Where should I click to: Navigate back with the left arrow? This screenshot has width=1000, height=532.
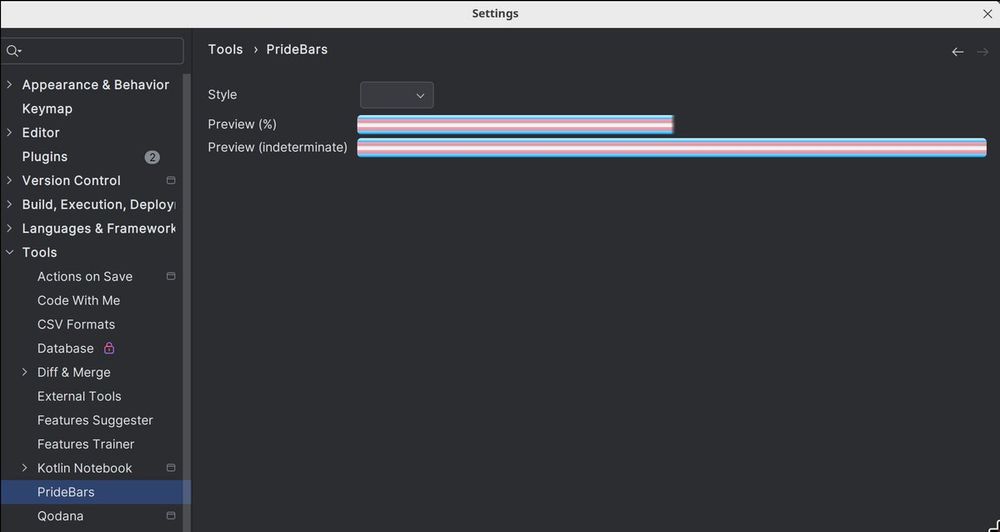coord(957,51)
